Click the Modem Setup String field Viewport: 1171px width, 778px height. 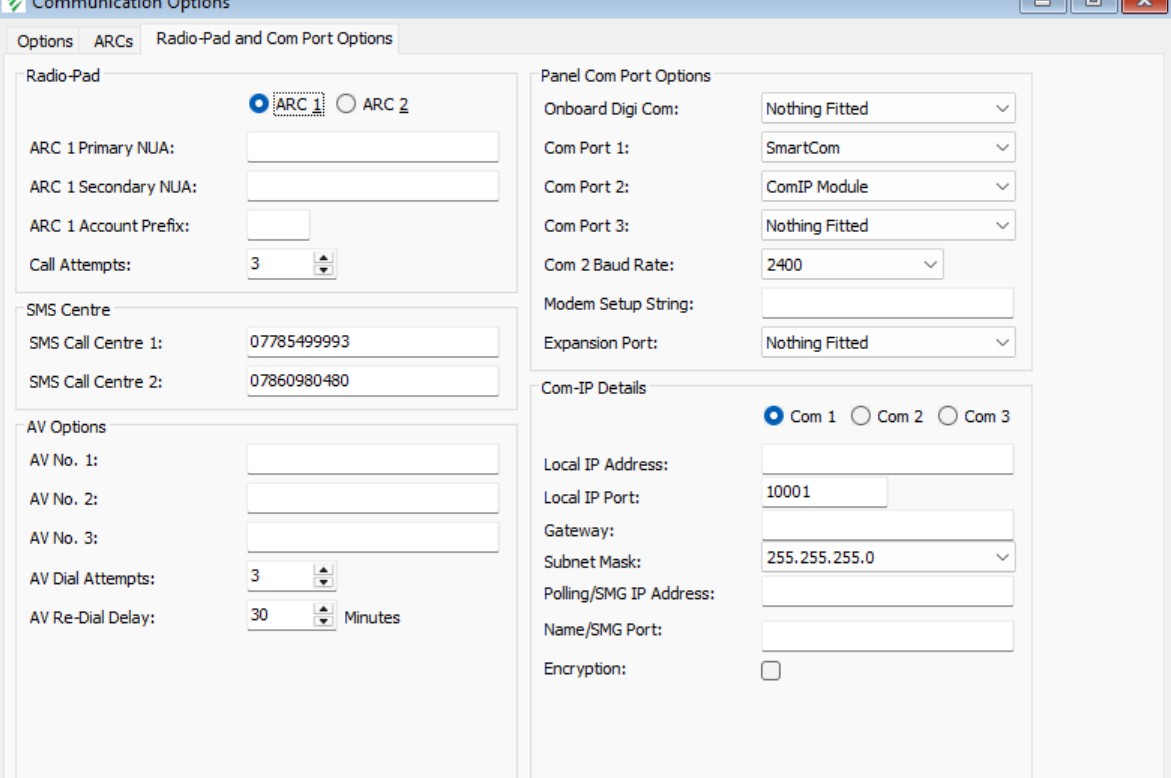[887, 303]
